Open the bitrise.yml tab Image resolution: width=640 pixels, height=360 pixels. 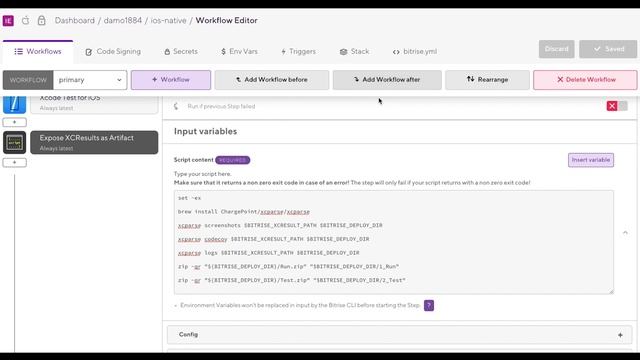415,51
